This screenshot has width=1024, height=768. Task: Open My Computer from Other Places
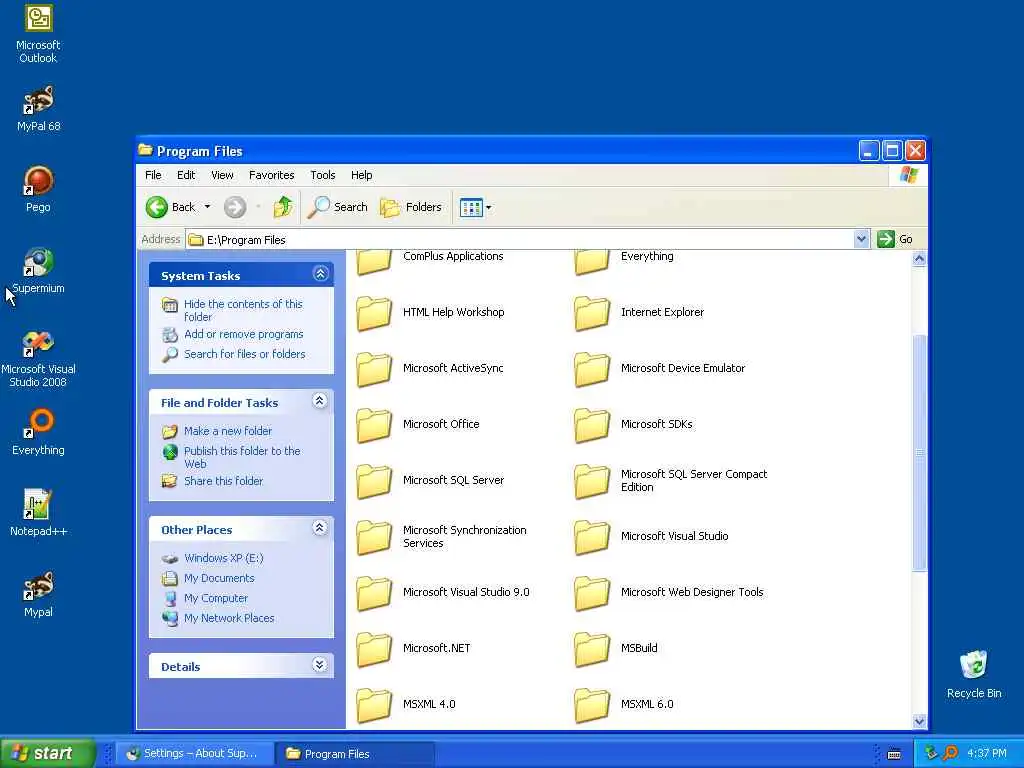pos(216,598)
